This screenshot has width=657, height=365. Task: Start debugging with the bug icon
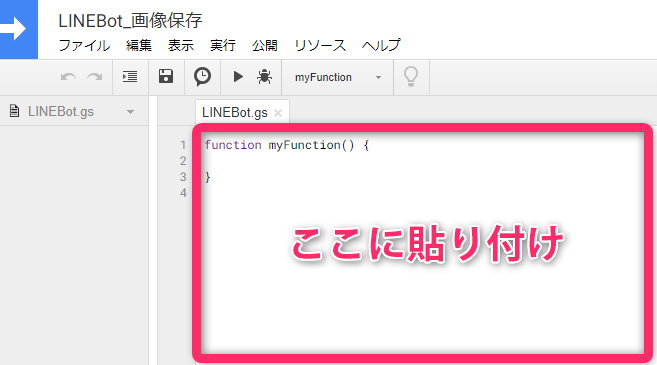click(x=264, y=77)
